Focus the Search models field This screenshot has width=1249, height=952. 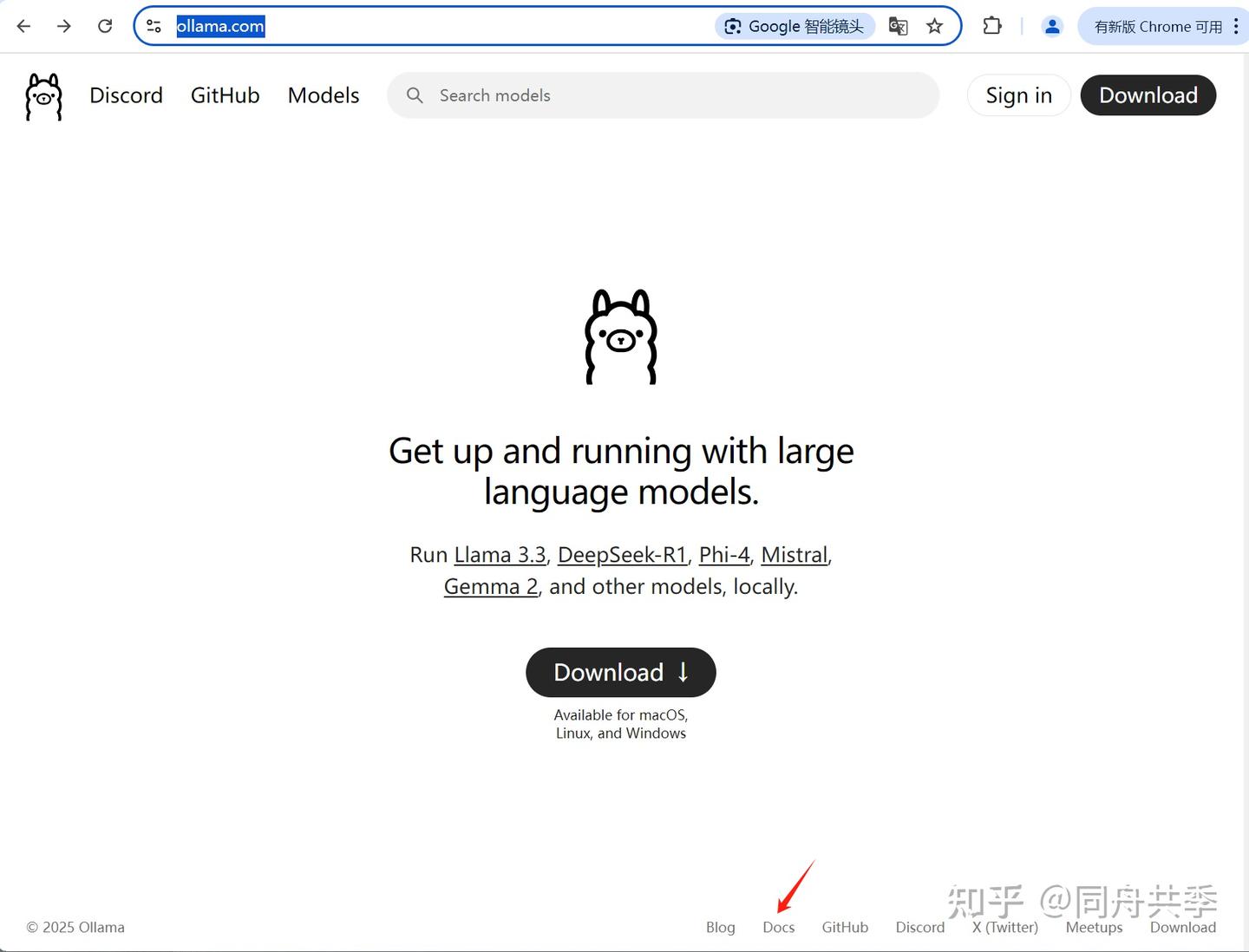tap(664, 95)
